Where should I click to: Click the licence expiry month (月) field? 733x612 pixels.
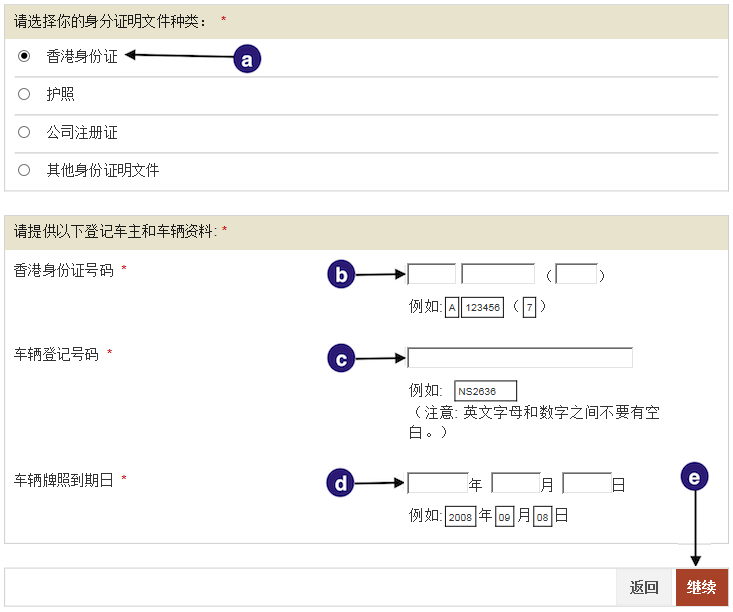[516, 484]
